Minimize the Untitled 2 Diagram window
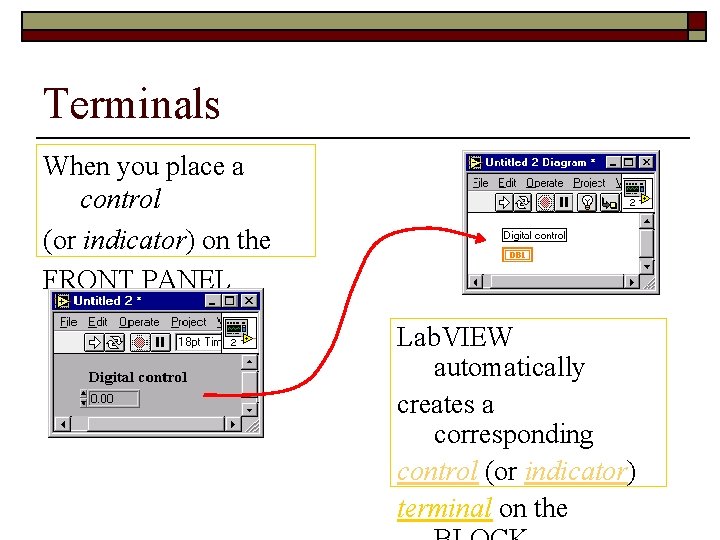Image resolution: width=720 pixels, height=540 pixels. 613,163
